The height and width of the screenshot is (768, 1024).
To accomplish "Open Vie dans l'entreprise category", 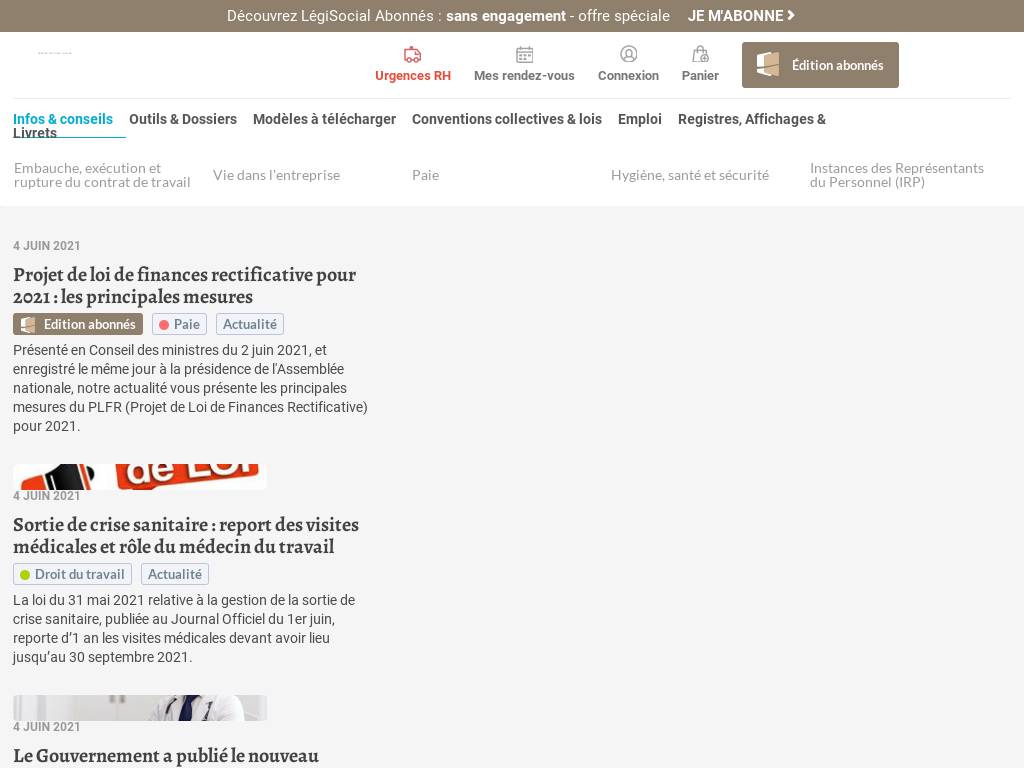I will click(276, 175).
